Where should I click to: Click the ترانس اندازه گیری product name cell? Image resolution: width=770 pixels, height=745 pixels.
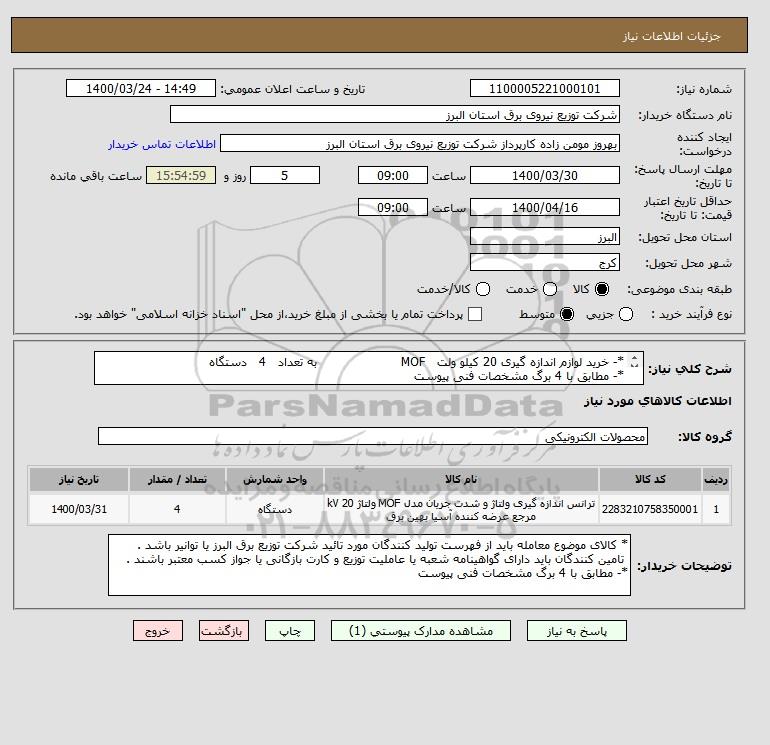[461, 509]
